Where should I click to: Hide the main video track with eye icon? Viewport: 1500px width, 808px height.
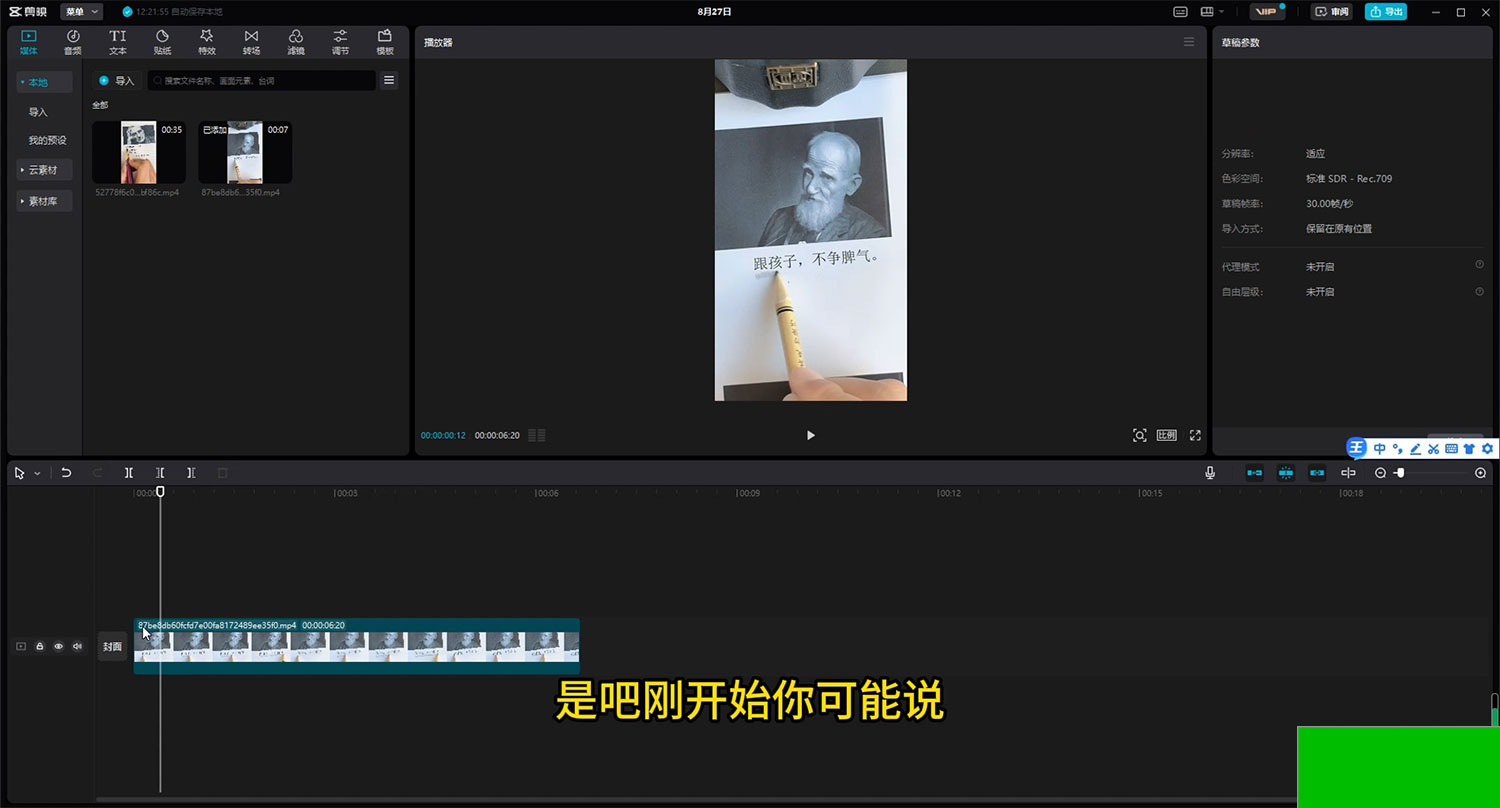point(58,646)
